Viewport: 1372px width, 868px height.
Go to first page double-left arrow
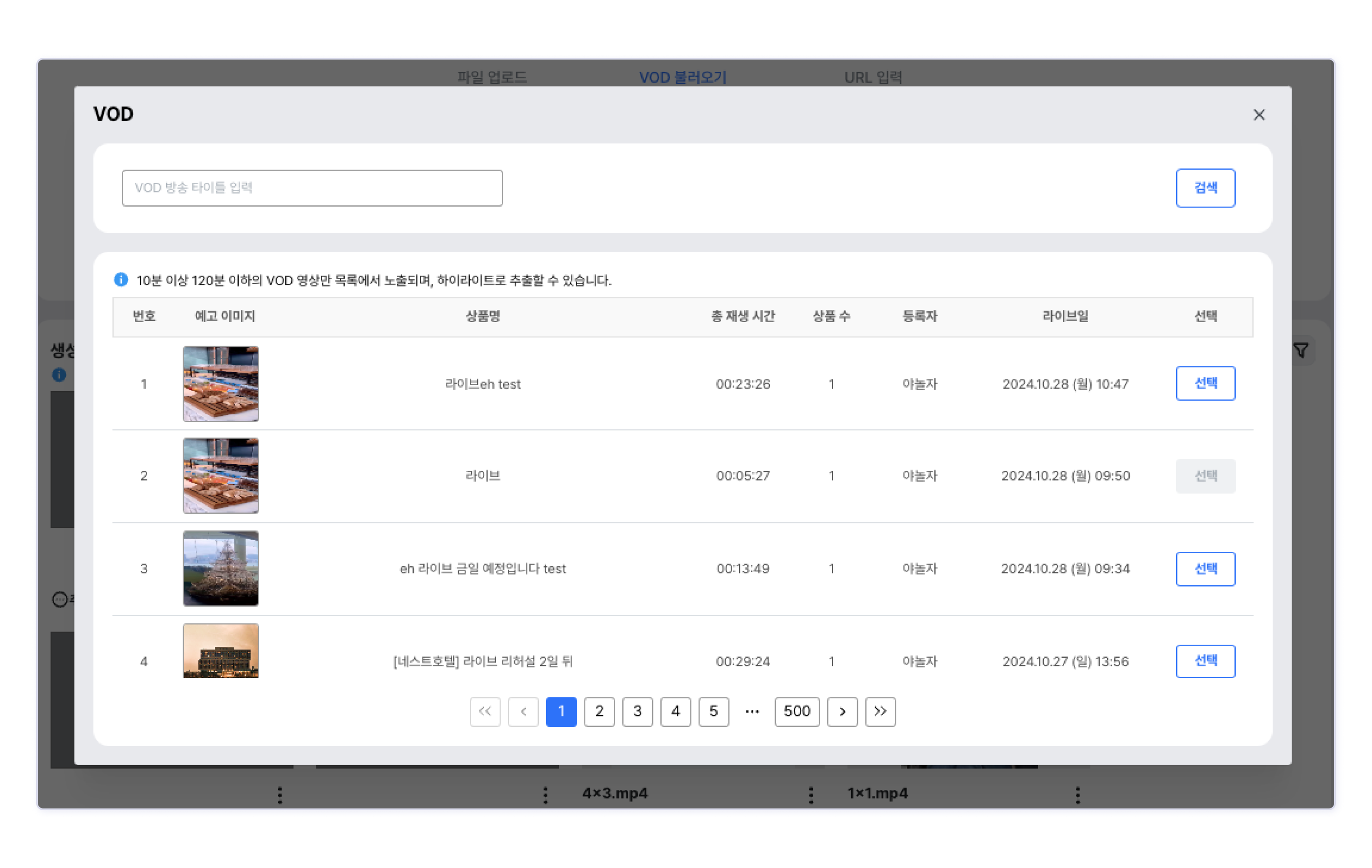[485, 711]
